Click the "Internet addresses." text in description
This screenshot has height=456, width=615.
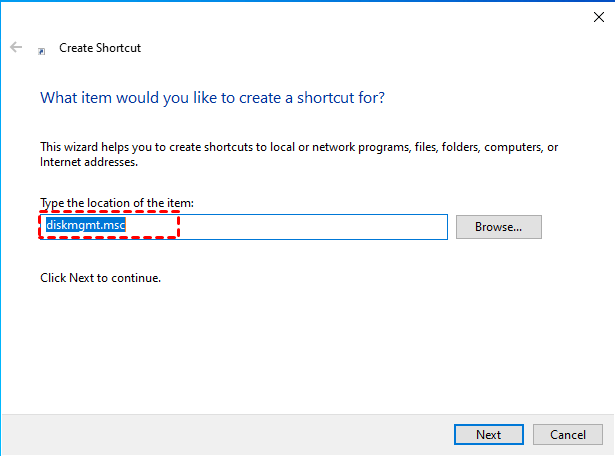(x=88, y=161)
